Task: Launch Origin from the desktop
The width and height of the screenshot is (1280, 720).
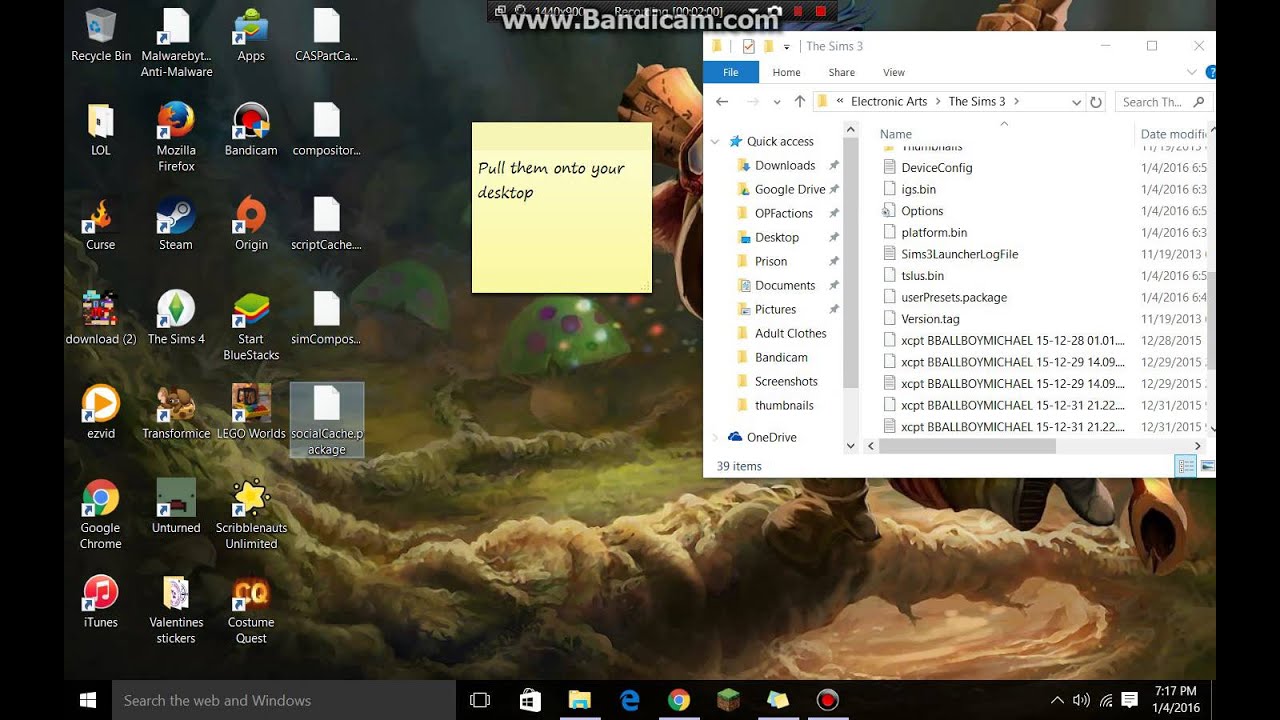Action: pos(251,224)
